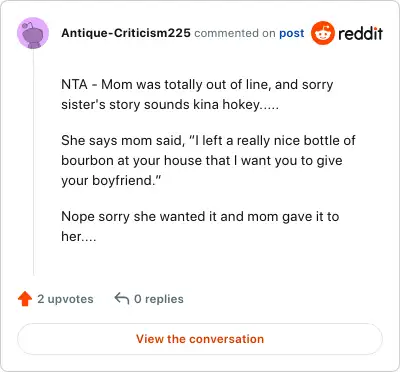Click the reddit wordmark text
Viewport: 400px width, 372px height.
point(361,33)
